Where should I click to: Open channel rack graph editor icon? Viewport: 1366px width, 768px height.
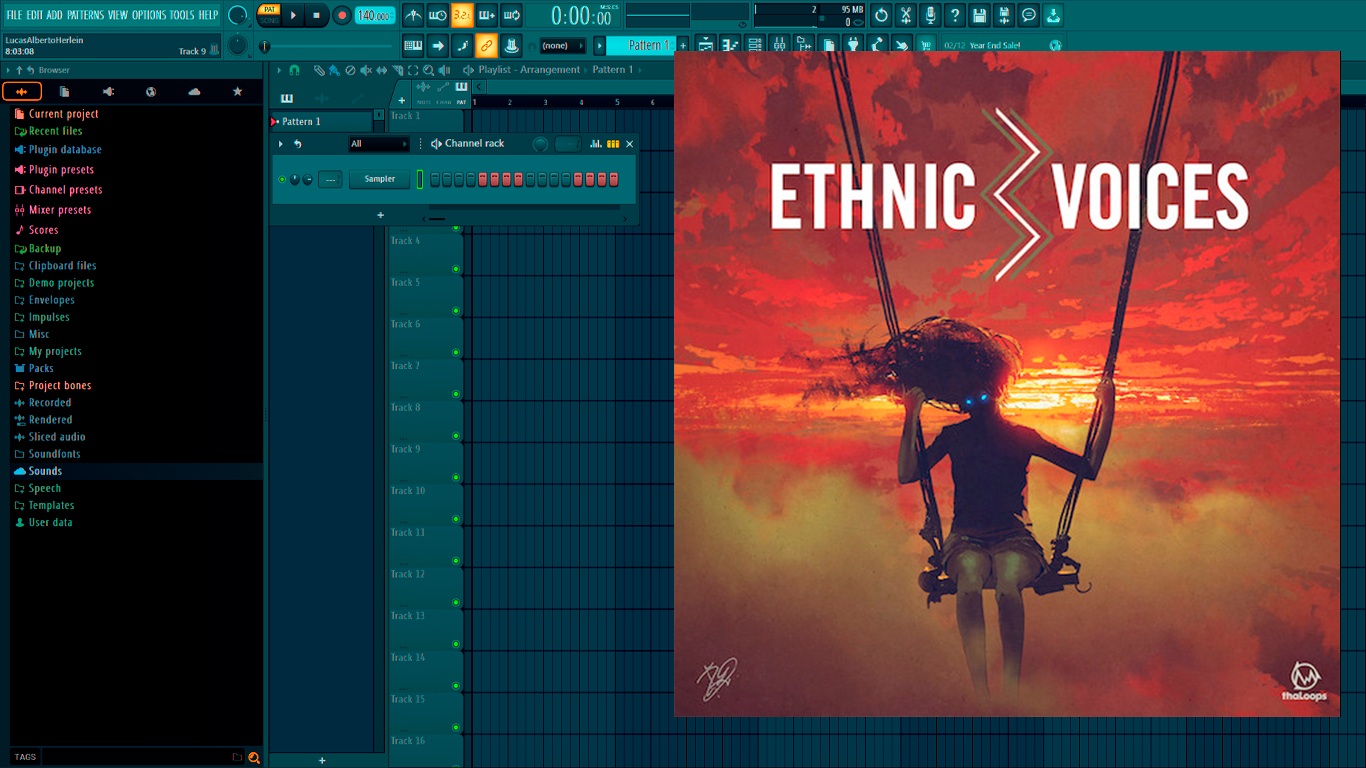pos(596,144)
